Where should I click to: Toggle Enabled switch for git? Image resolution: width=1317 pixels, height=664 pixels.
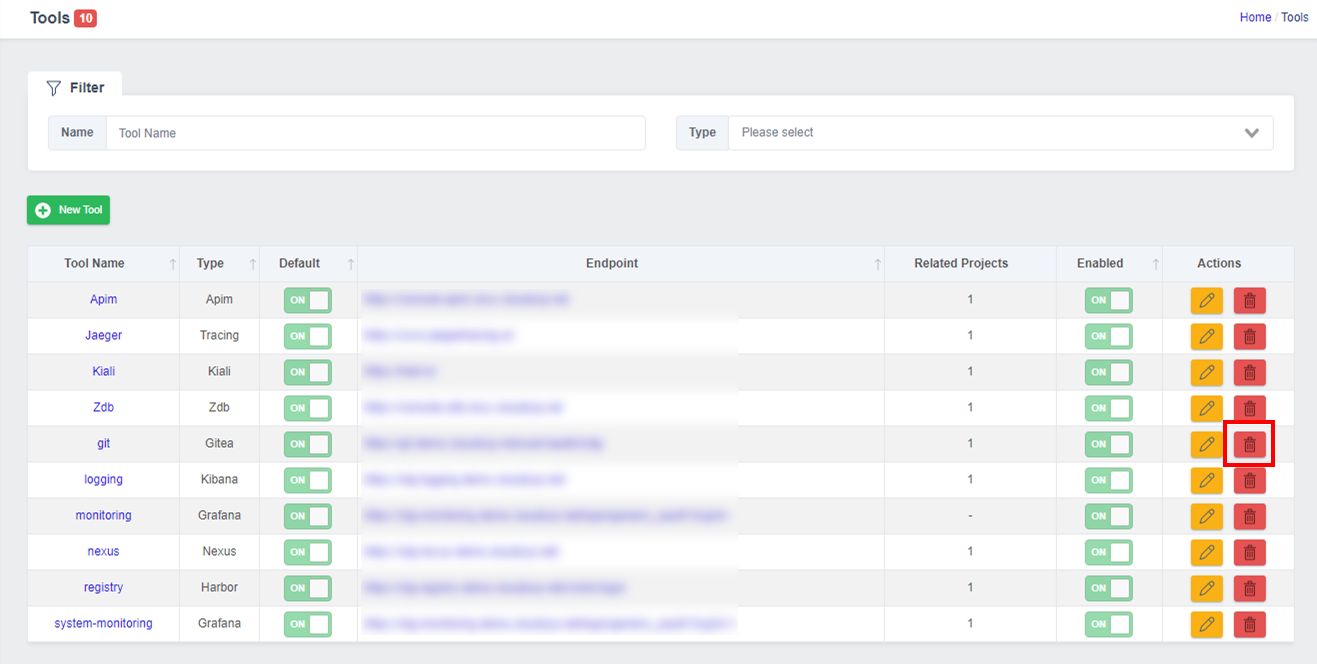coord(1108,444)
